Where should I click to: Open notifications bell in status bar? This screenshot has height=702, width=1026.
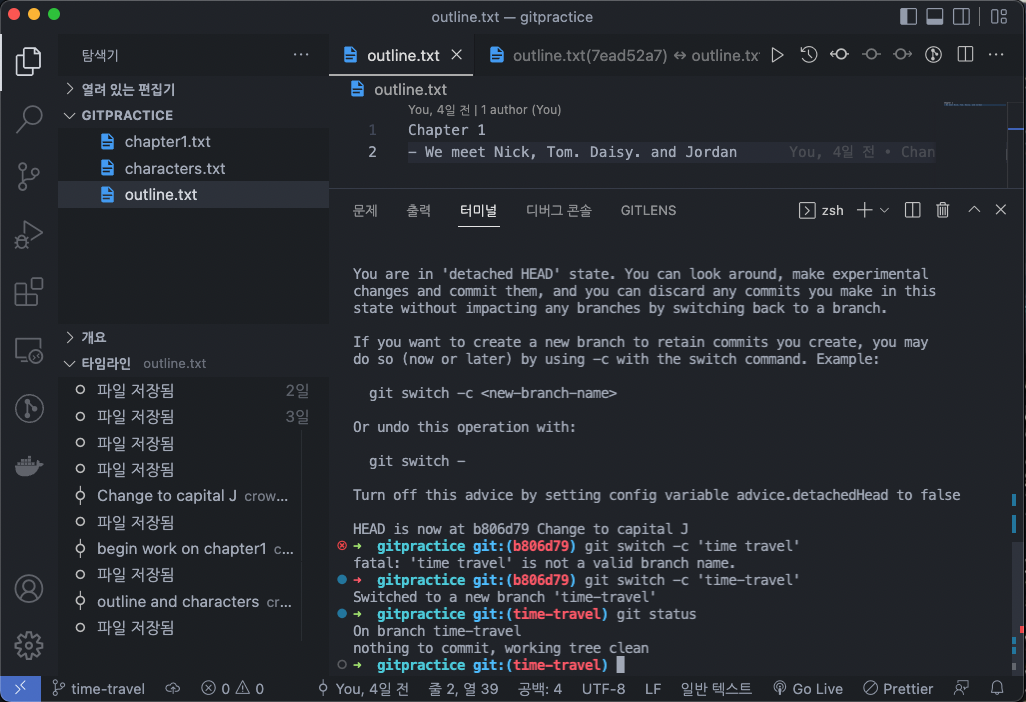click(x=997, y=688)
